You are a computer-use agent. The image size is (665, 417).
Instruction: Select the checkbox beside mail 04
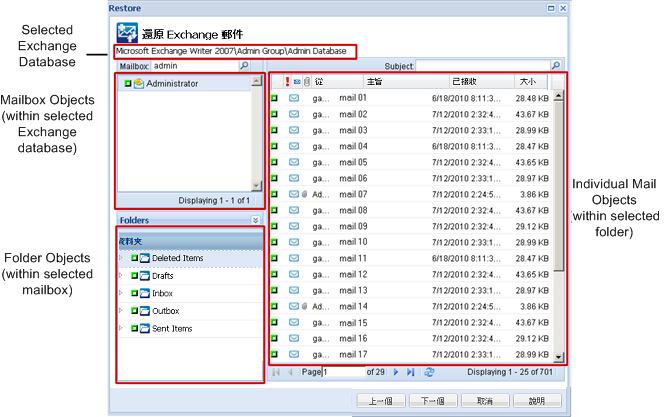274,146
